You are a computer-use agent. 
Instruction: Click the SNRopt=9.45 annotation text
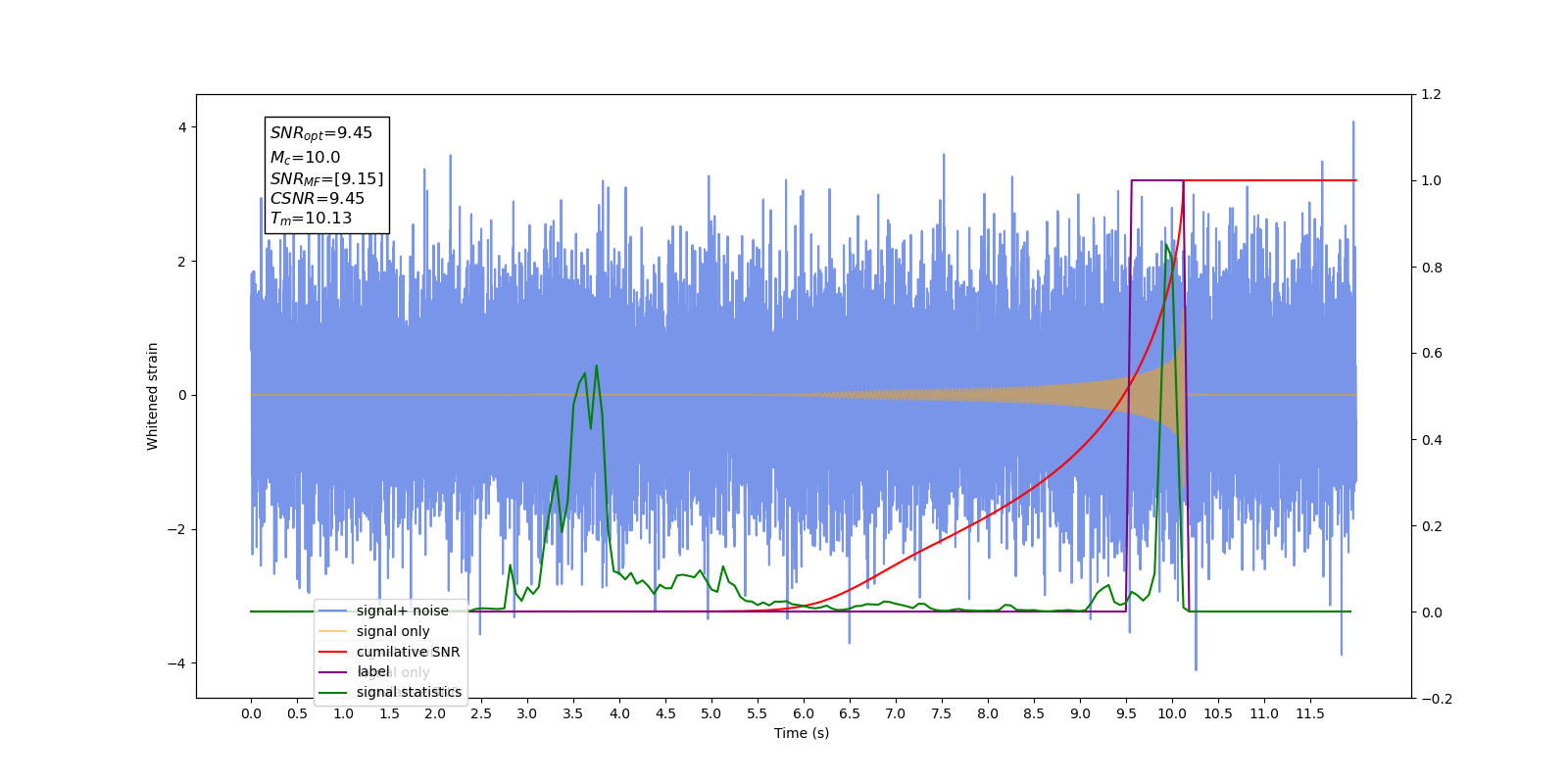point(321,133)
